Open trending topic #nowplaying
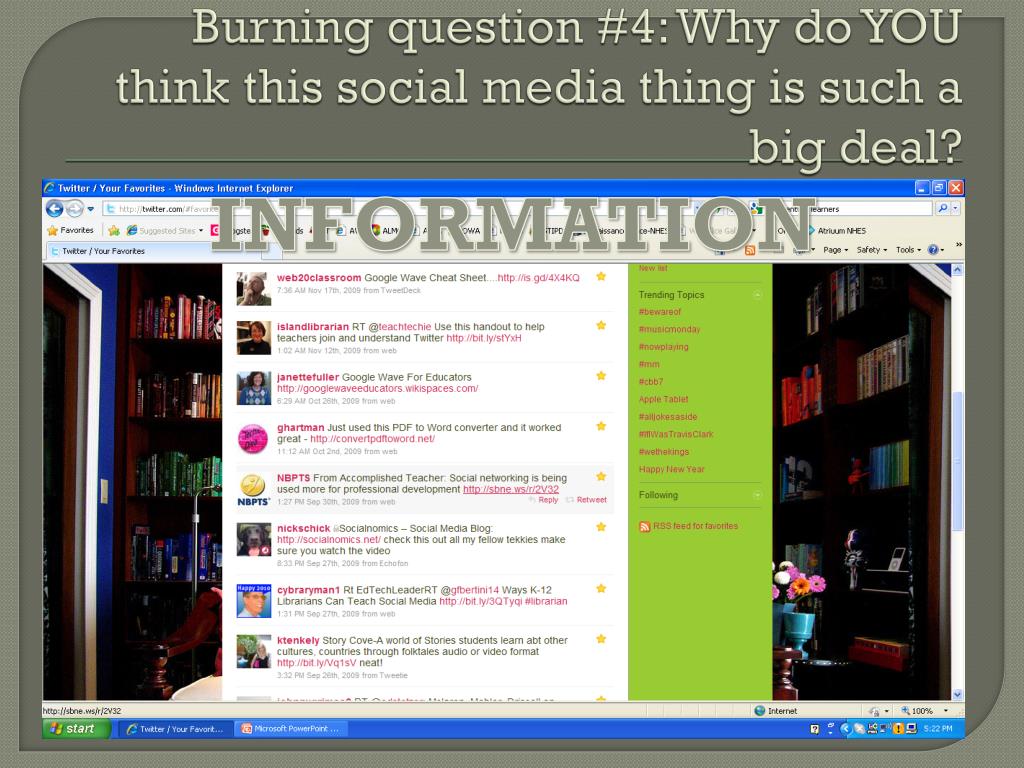The height and width of the screenshot is (768, 1024). [x=664, y=347]
